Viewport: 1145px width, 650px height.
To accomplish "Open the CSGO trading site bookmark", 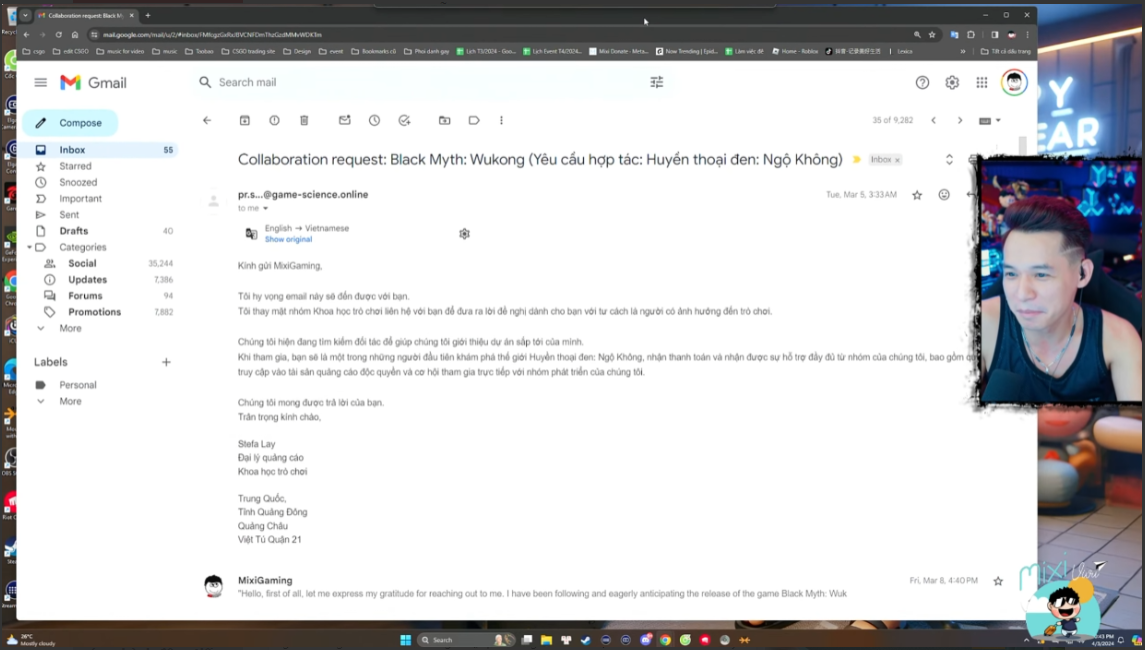I will [249, 51].
